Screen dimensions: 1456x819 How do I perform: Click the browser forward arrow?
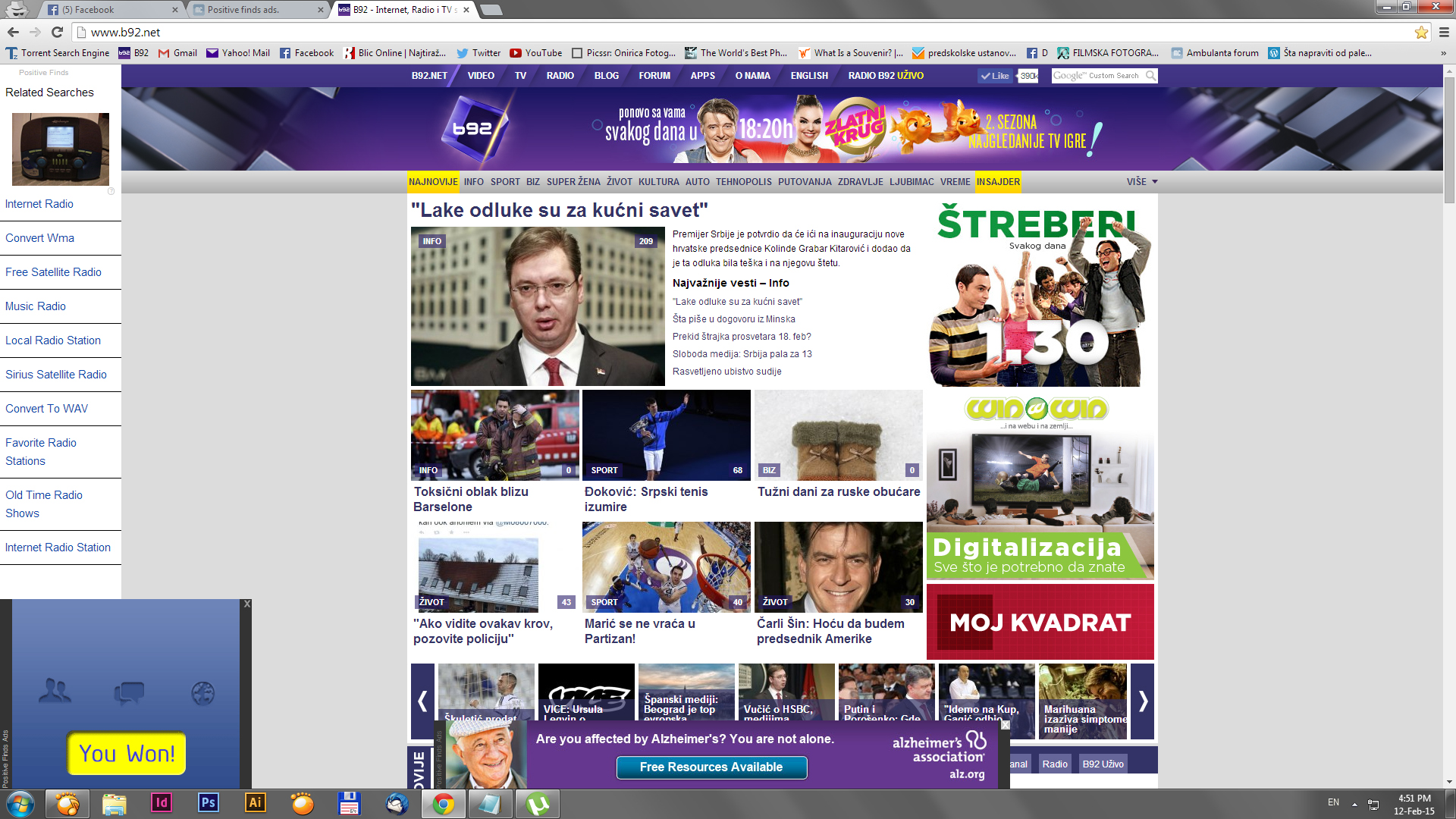pos(35,32)
